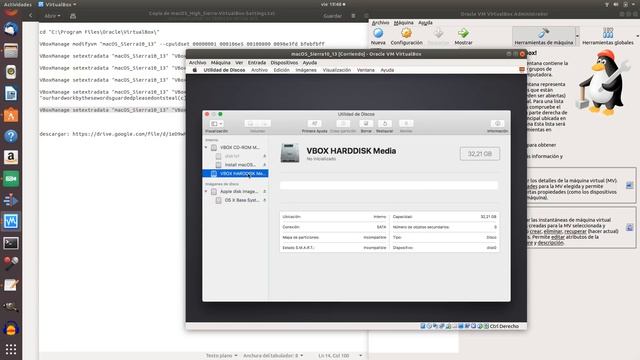Click Borrar in Disk Utility toolbar
Screen dimensions: 640x360
pos(366,126)
